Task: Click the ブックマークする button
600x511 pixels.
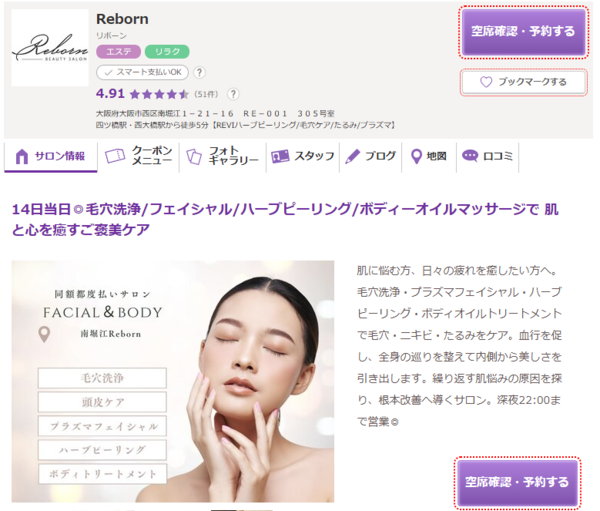Action: [523, 82]
